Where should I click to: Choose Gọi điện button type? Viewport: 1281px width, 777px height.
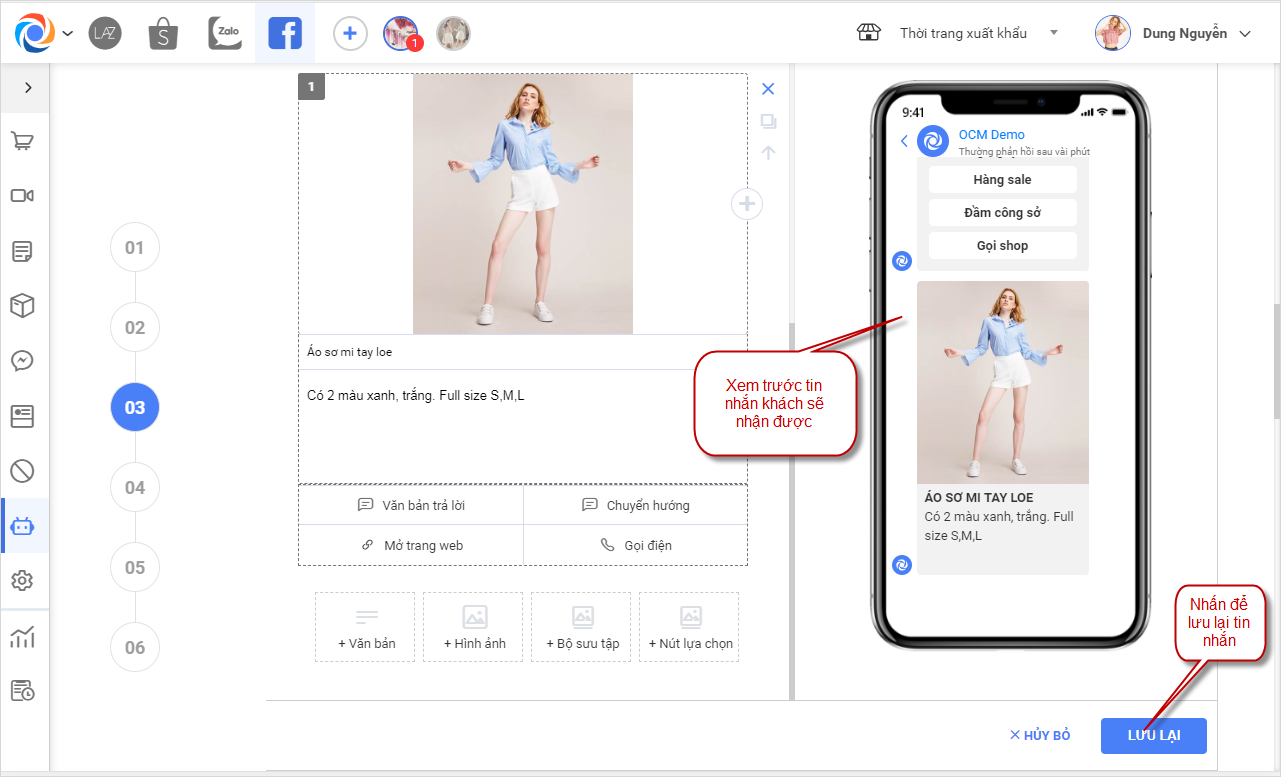click(635, 545)
